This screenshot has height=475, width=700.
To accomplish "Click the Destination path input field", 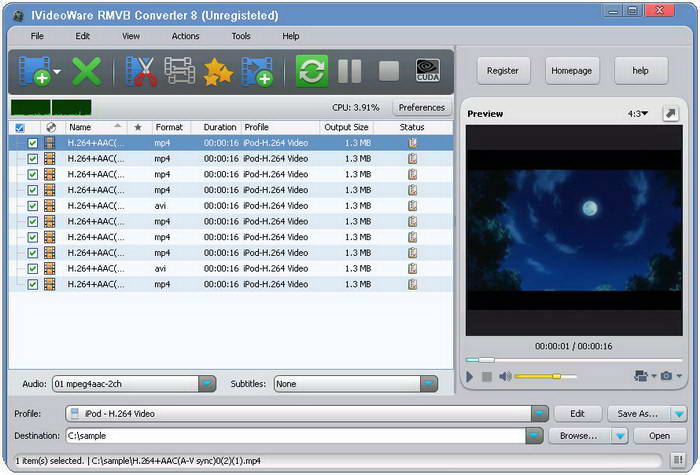I will pos(296,436).
